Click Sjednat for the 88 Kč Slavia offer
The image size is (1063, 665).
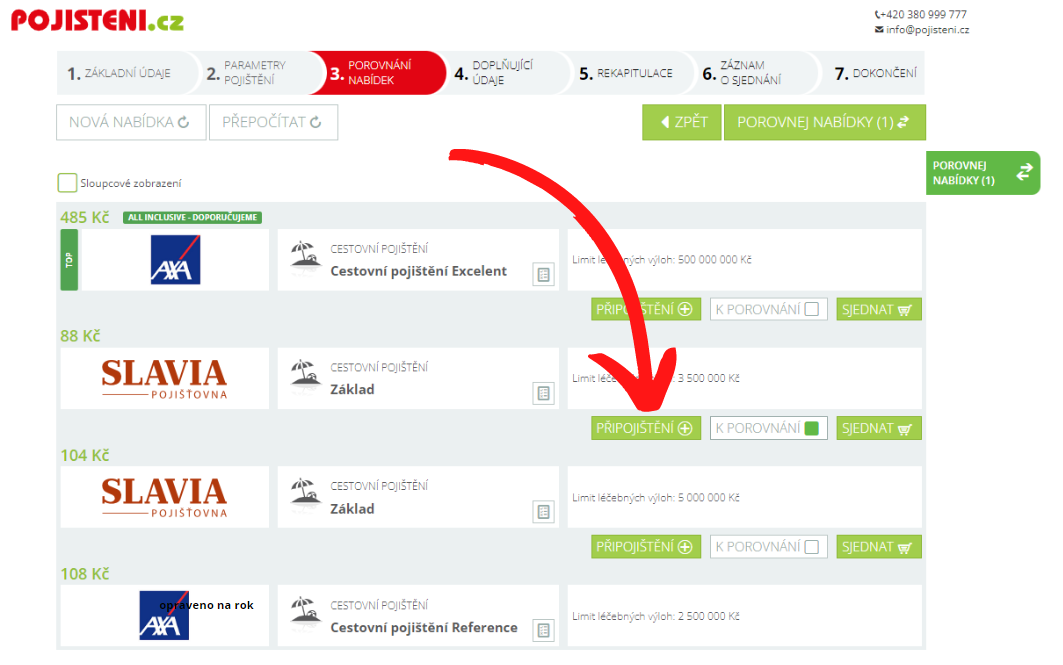pyautogui.click(x=879, y=428)
